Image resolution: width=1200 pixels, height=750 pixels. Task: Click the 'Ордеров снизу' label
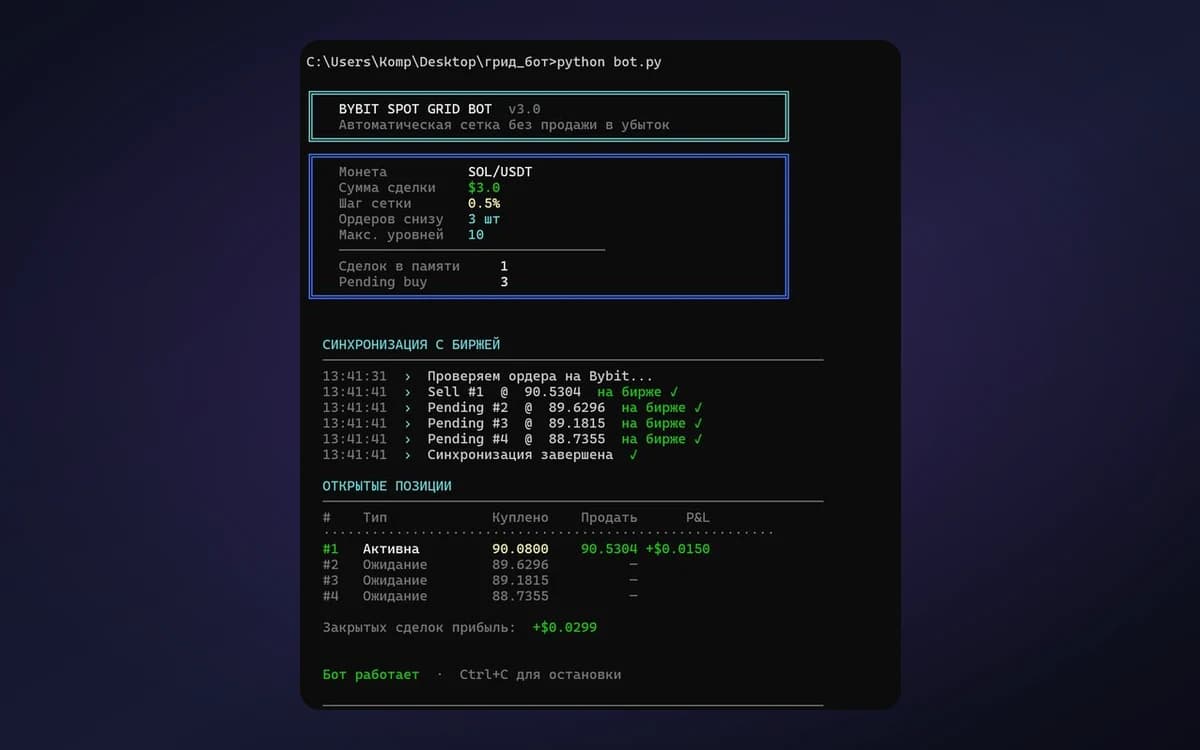[391, 219]
